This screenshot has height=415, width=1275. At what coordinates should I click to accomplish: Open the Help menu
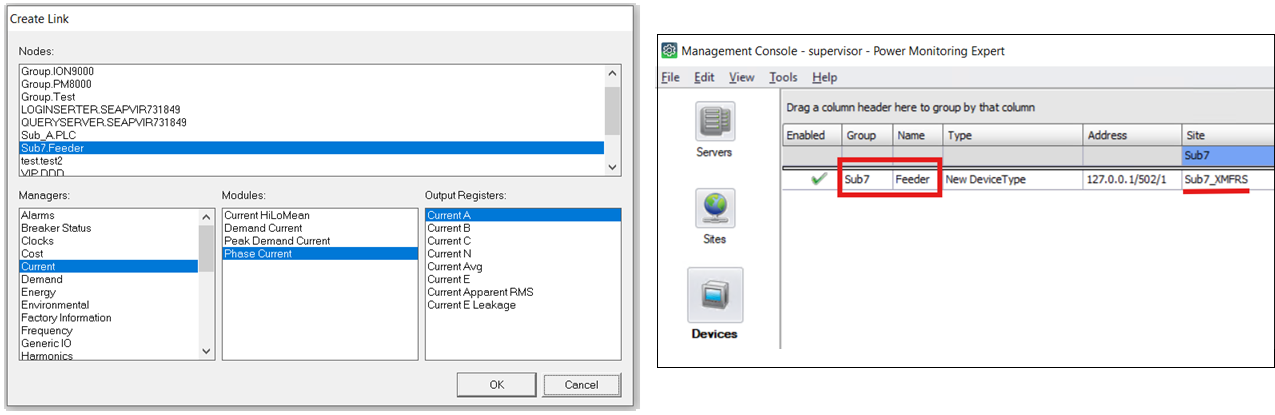824,77
